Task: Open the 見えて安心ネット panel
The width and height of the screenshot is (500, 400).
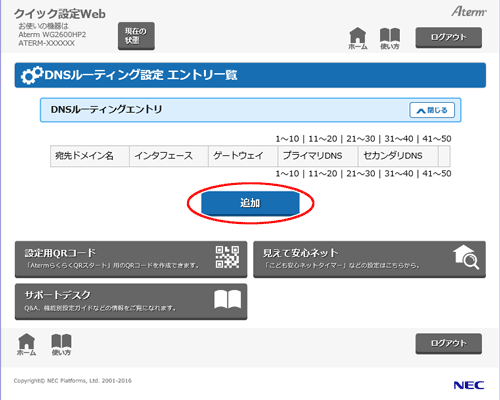Action: point(369,259)
